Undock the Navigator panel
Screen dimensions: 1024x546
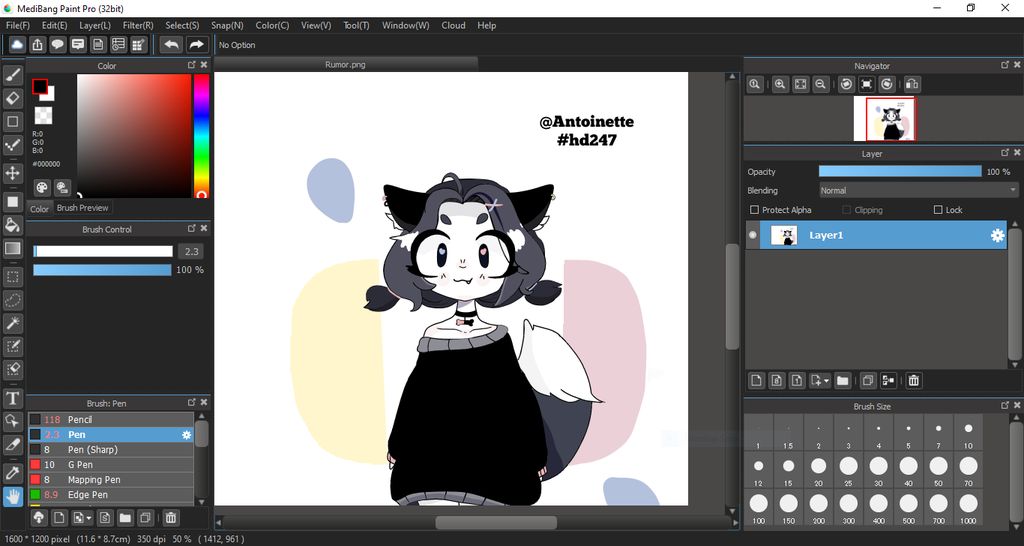[x=1005, y=65]
